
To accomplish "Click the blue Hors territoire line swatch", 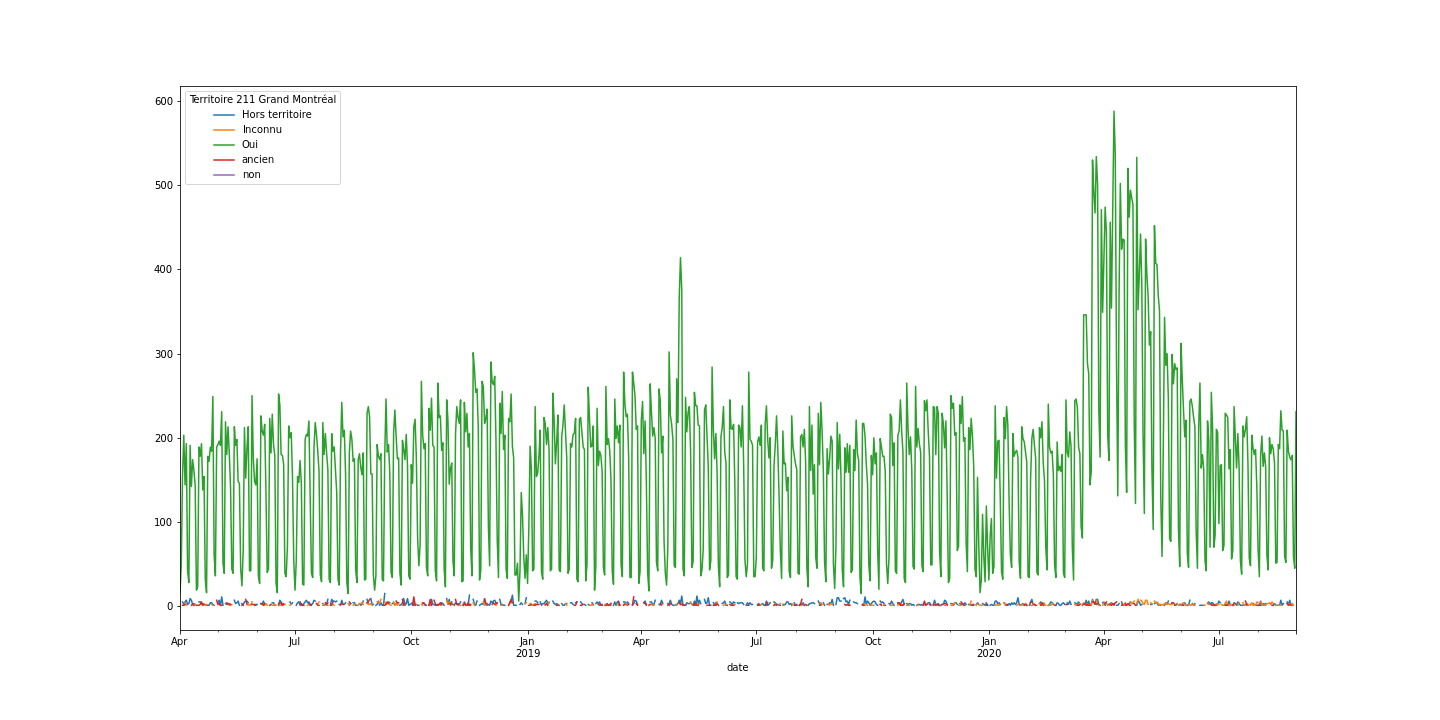I will (x=224, y=115).
